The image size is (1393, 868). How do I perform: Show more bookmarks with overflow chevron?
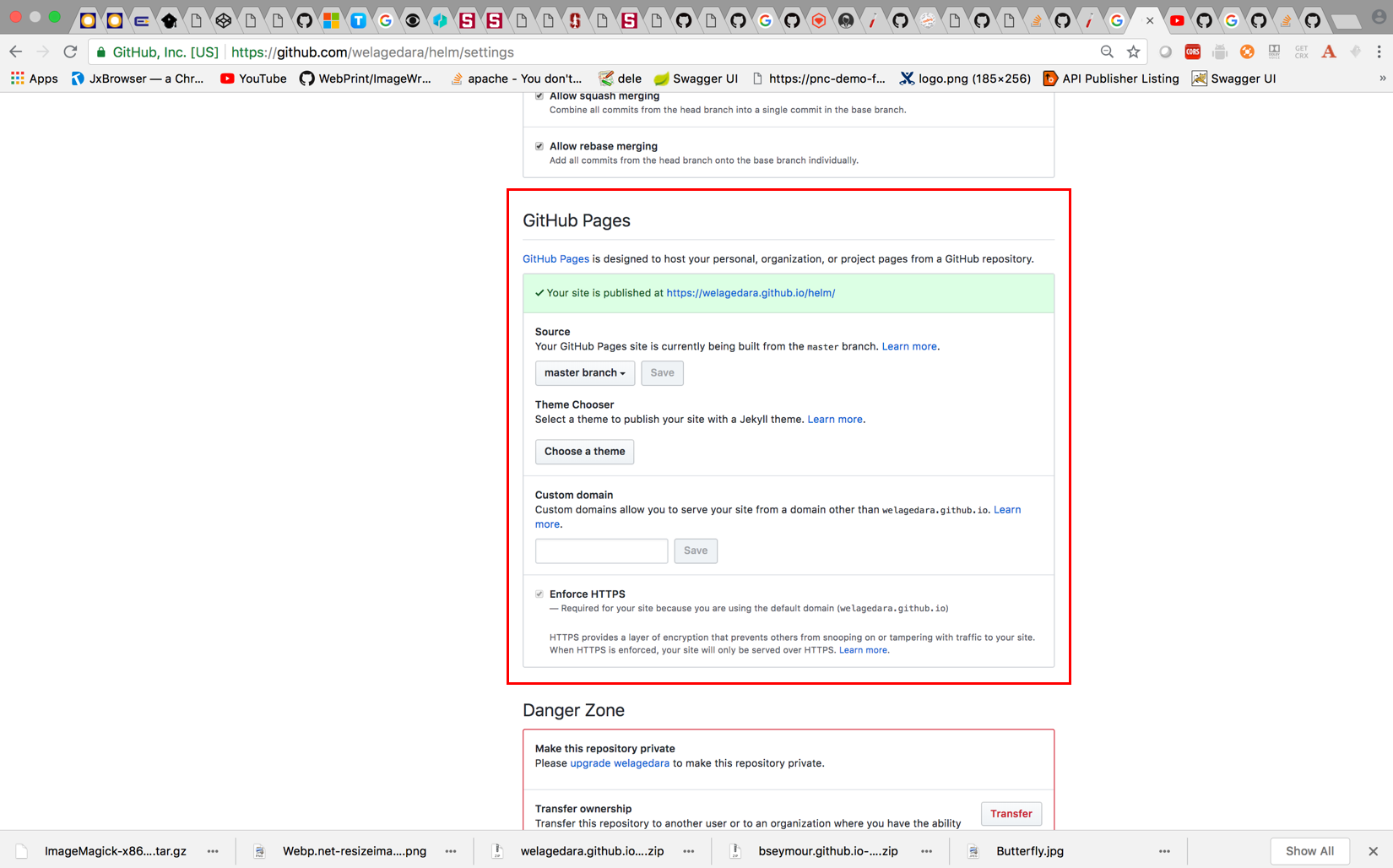click(x=1382, y=79)
